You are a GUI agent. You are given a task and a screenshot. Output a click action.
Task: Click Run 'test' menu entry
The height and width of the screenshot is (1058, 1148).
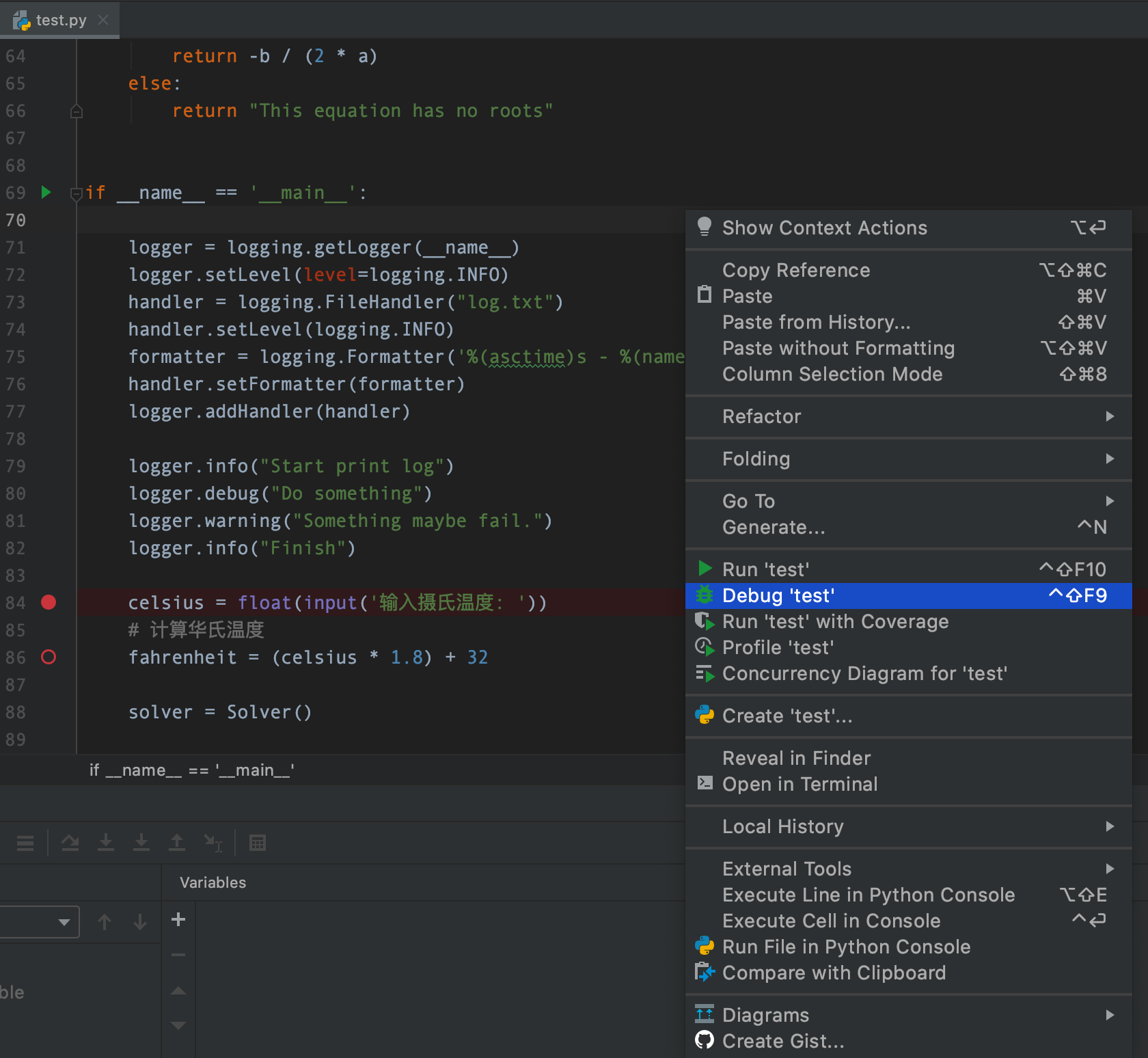909,569
